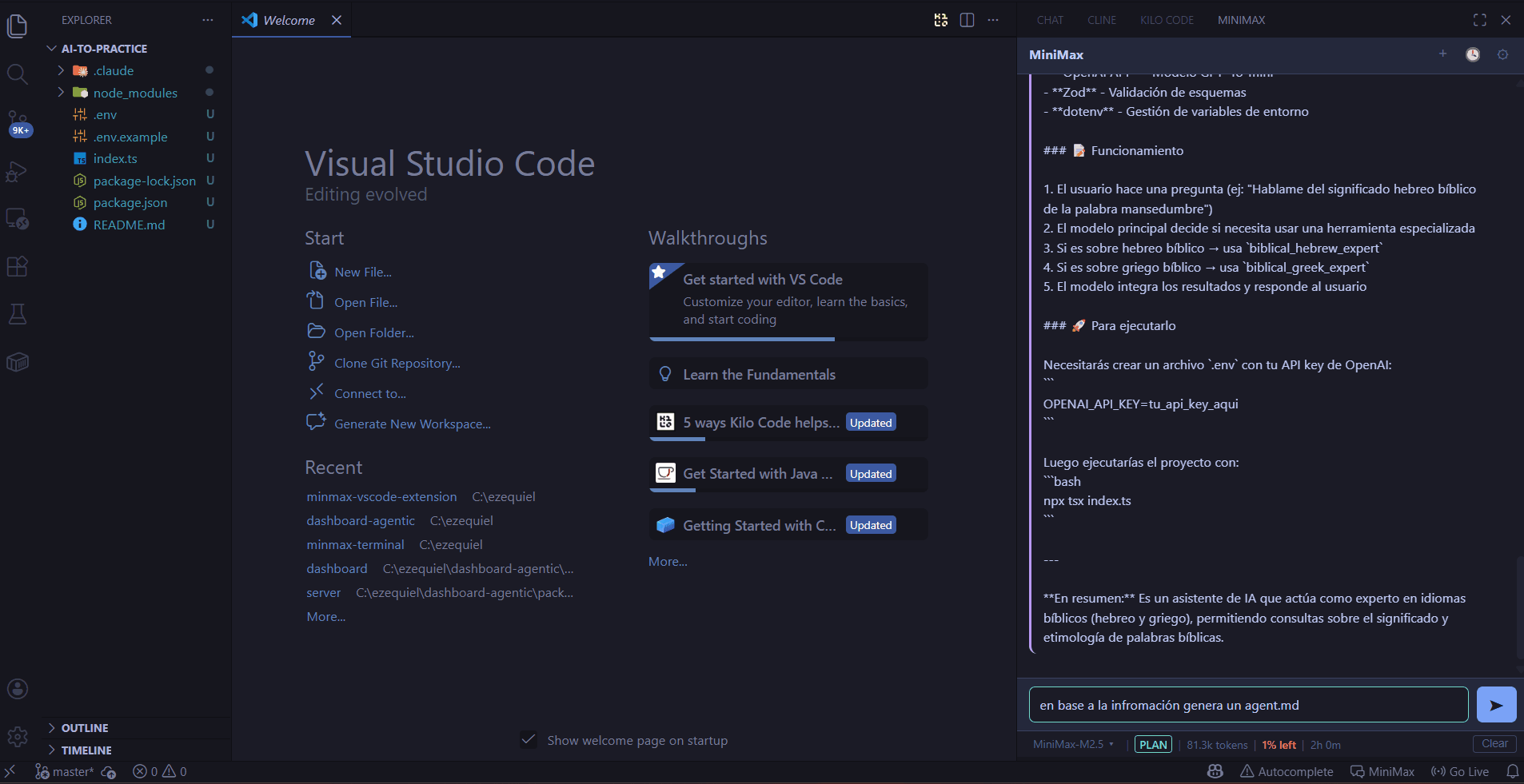The image size is (1524, 784).
Task: Open MiniMax settings gear icon
Action: click(1502, 54)
